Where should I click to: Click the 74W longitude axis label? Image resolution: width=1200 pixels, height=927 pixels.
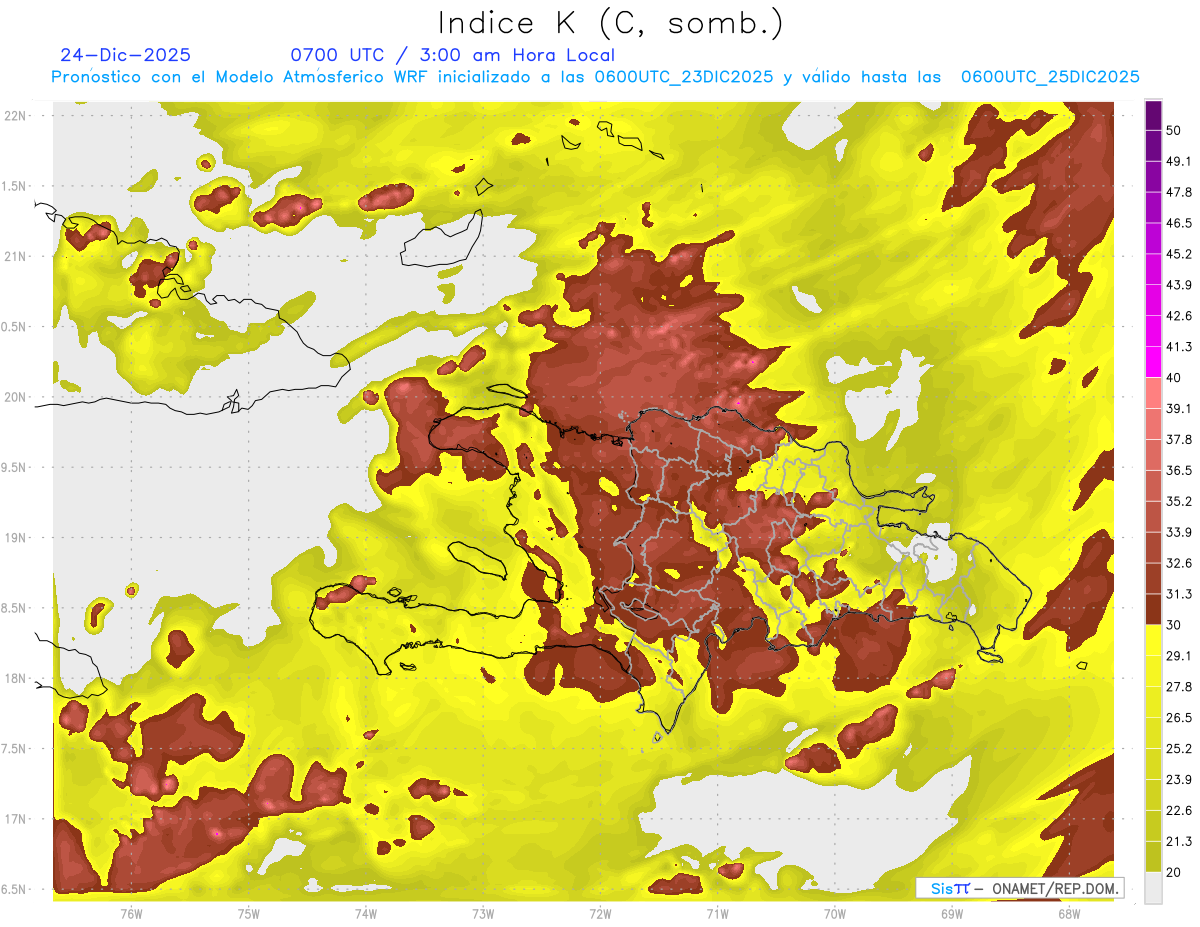366,914
